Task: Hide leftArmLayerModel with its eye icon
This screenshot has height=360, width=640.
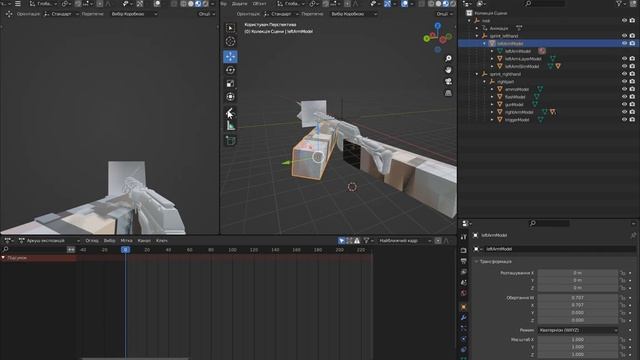Action: 624,59
